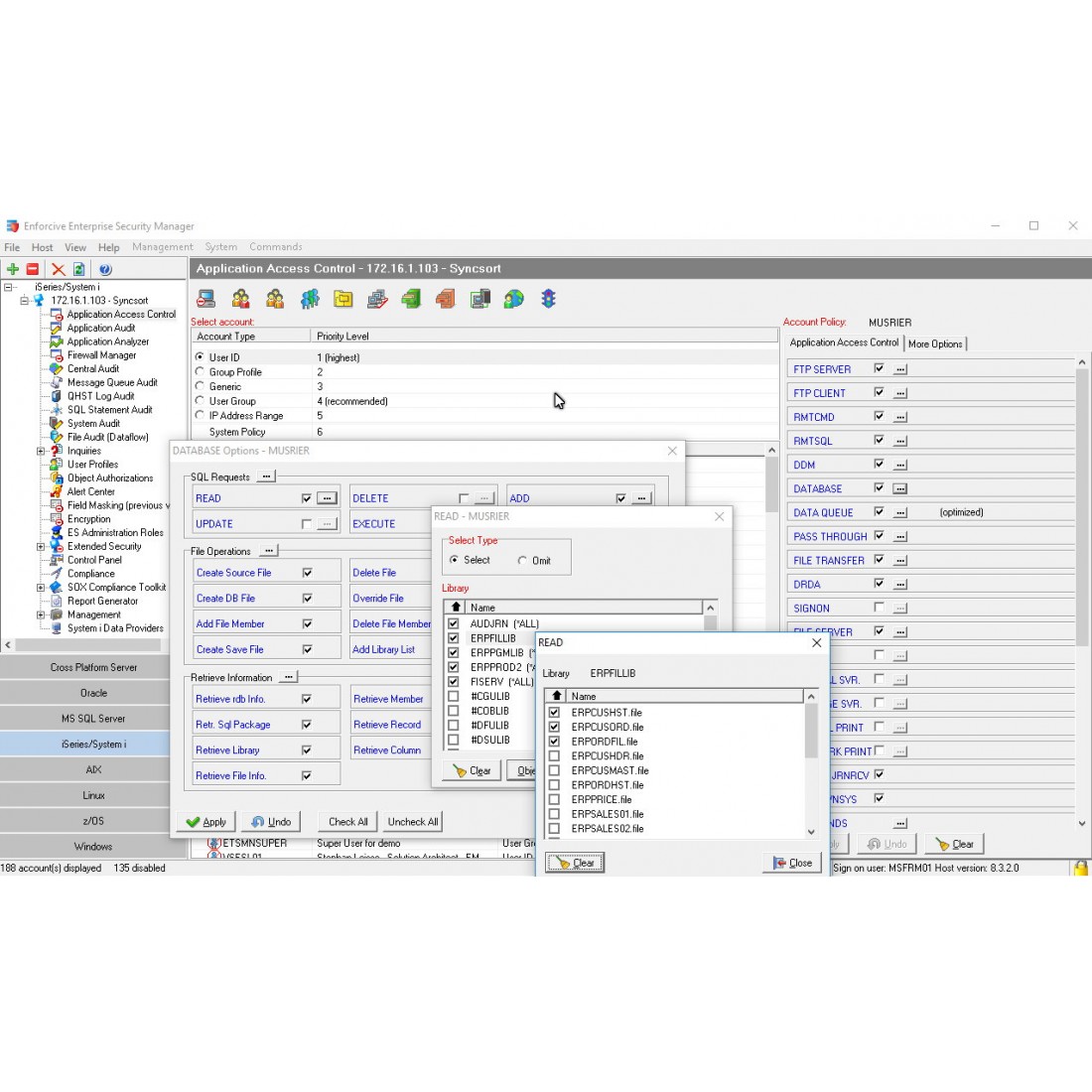Switch to the More Options tab
Viewport: 1092px width, 1092px height.
point(935,343)
